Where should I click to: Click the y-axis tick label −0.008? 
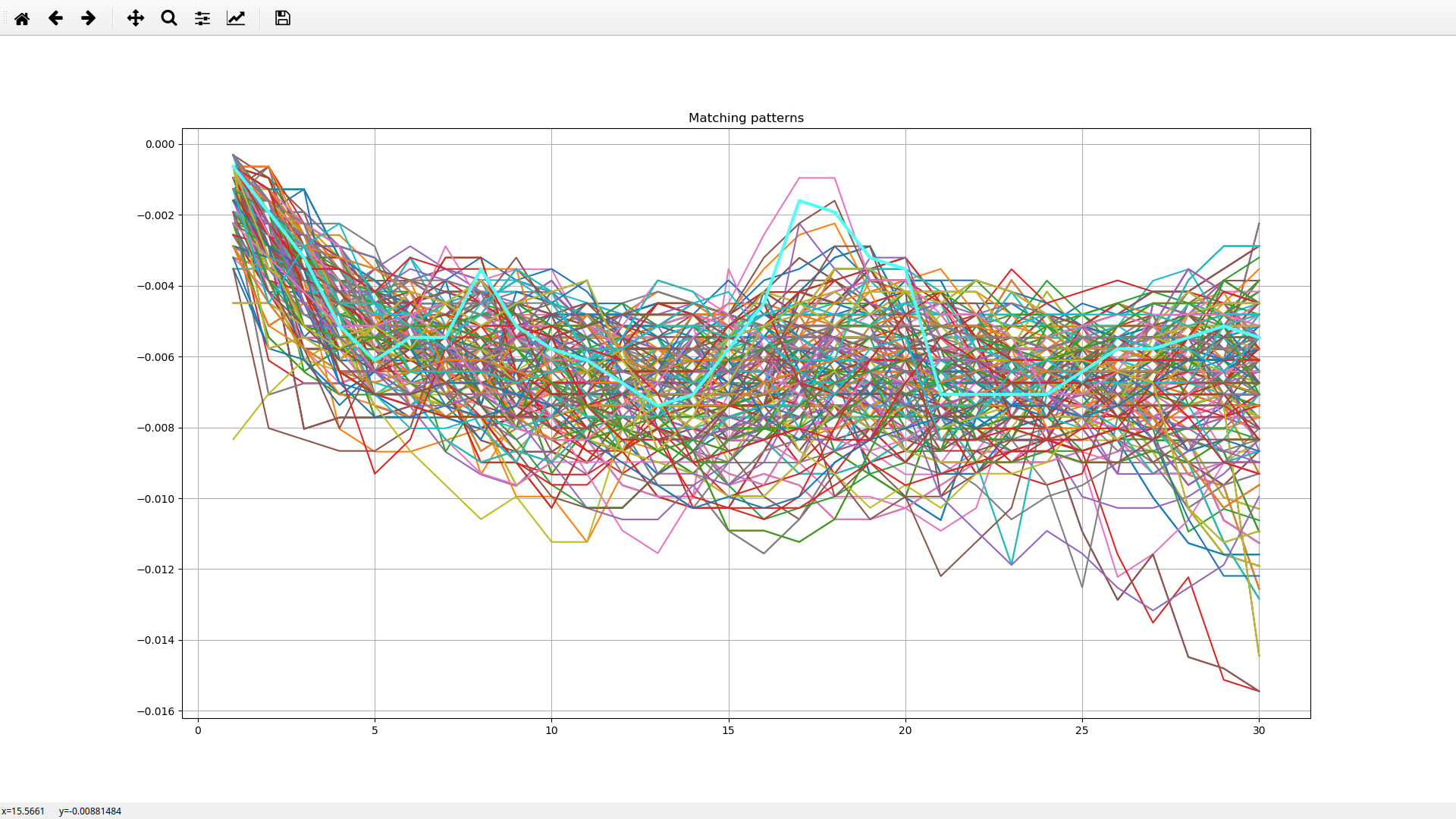tap(155, 428)
